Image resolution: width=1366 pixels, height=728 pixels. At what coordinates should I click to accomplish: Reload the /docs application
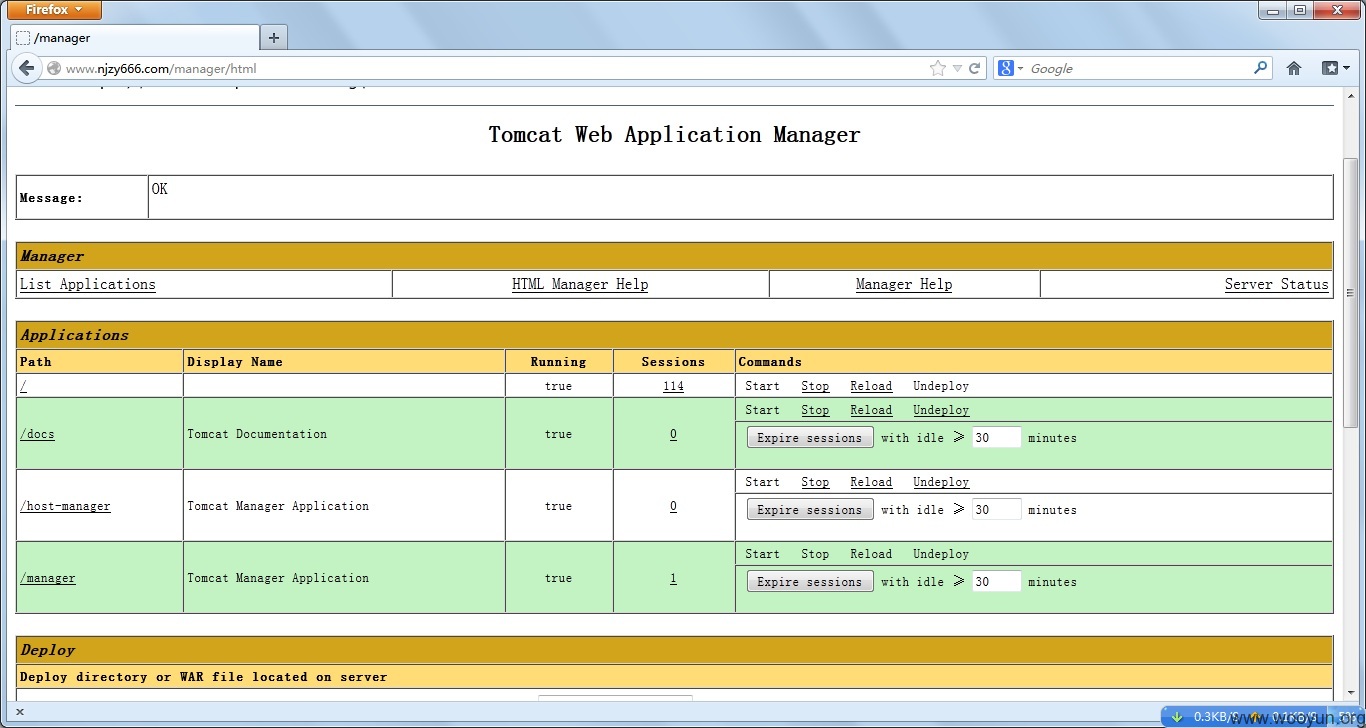(x=871, y=410)
